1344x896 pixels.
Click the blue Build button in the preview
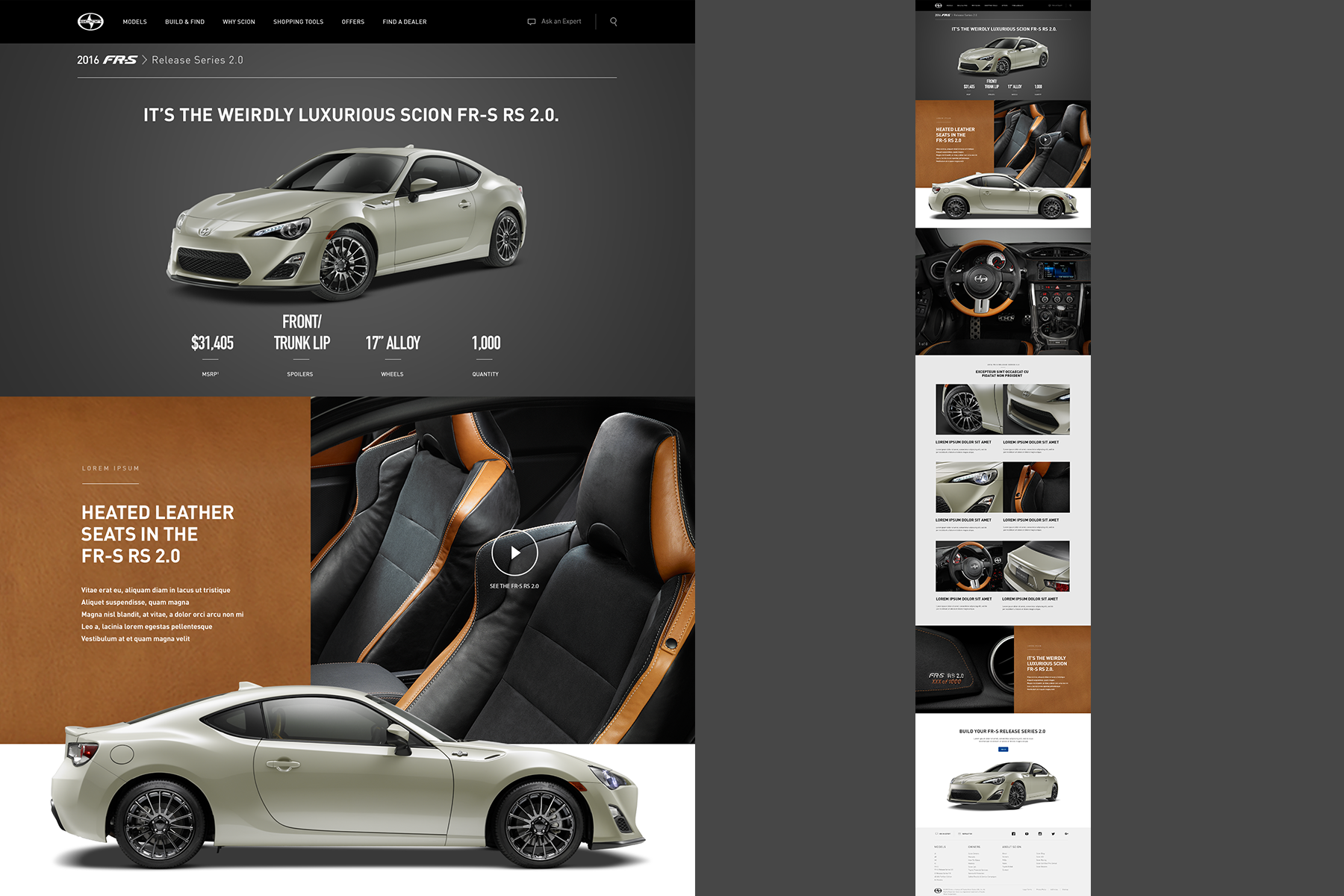[x=1003, y=749]
